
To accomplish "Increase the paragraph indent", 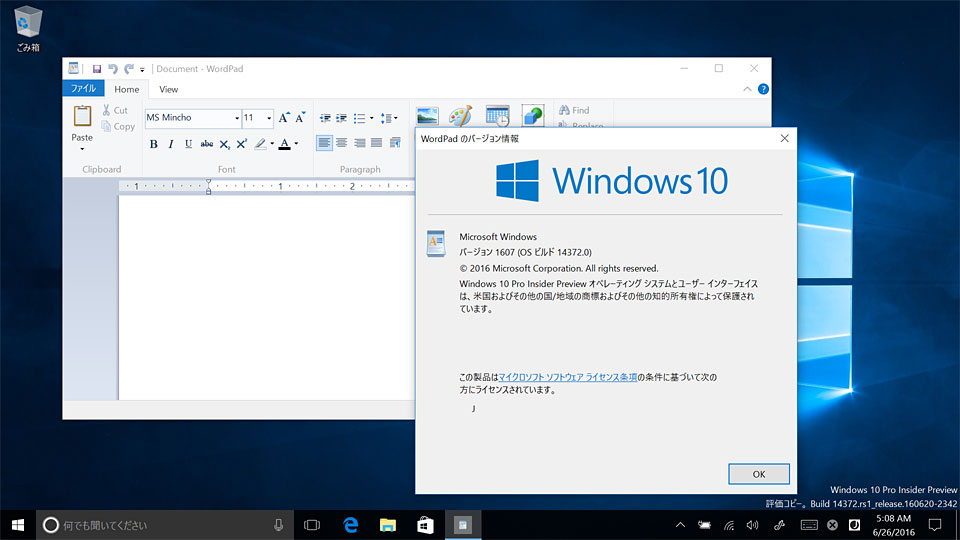I will pyautogui.click(x=342, y=118).
